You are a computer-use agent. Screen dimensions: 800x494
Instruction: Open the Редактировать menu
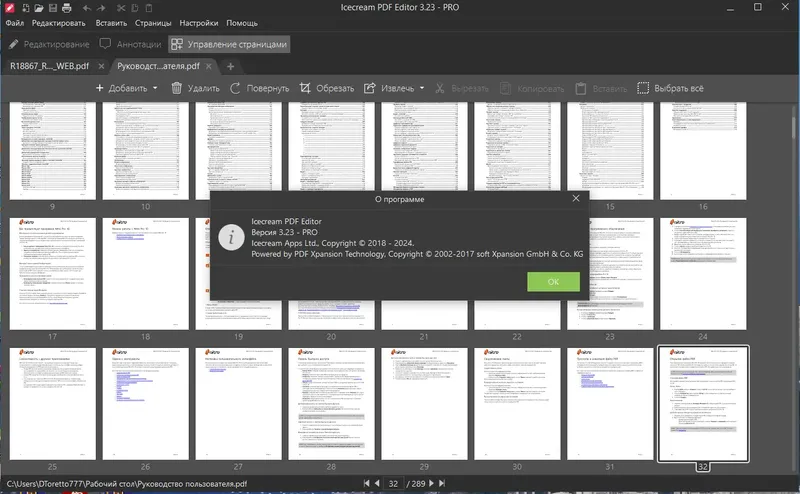(59, 23)
